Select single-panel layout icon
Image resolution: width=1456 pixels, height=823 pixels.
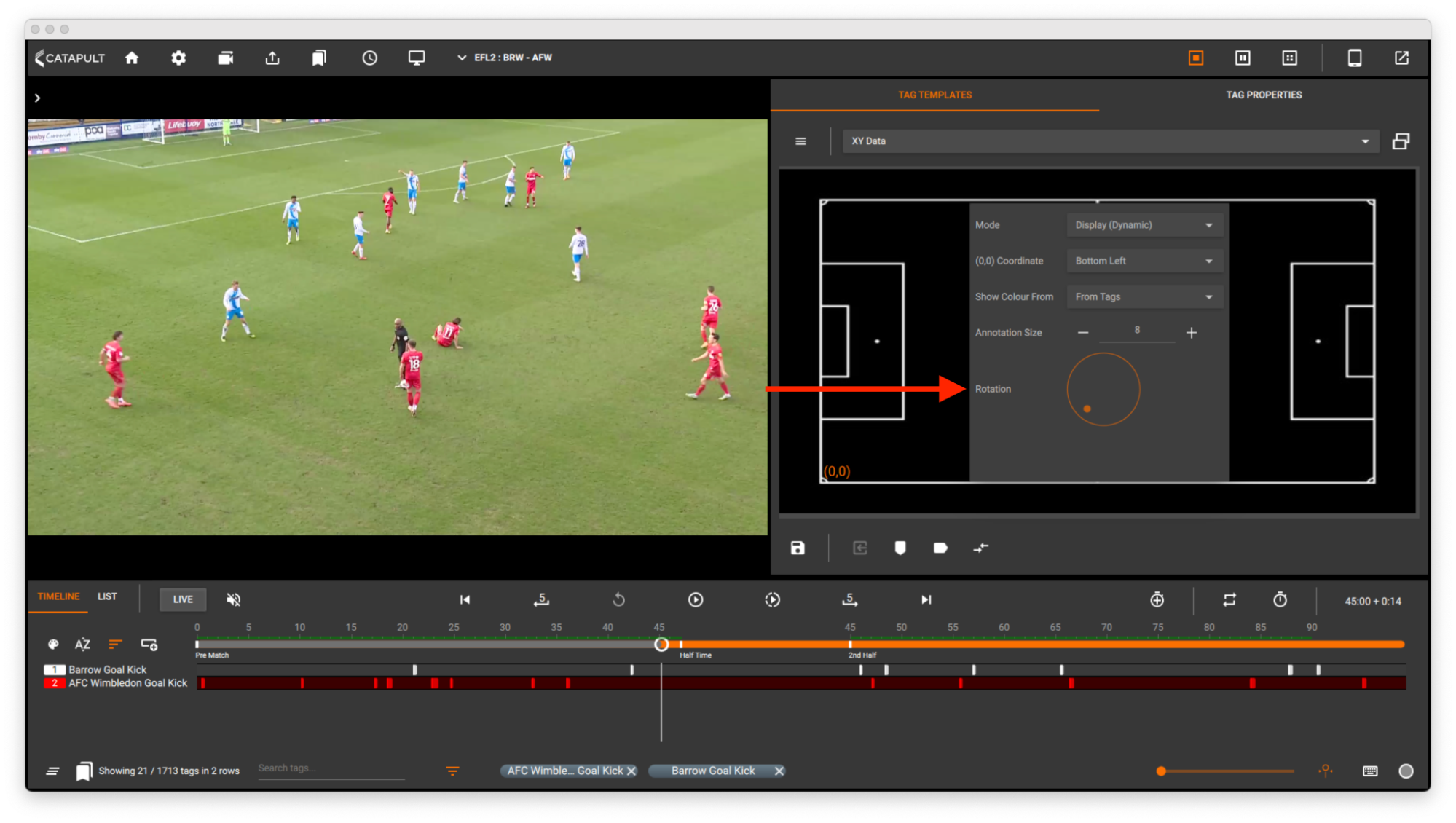pyautogui.click(x=1196, y=58)
